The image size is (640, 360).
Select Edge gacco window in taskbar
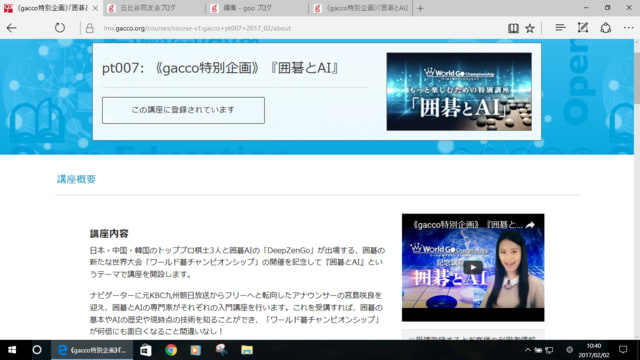pyautogui.click(x=92, y=350)
